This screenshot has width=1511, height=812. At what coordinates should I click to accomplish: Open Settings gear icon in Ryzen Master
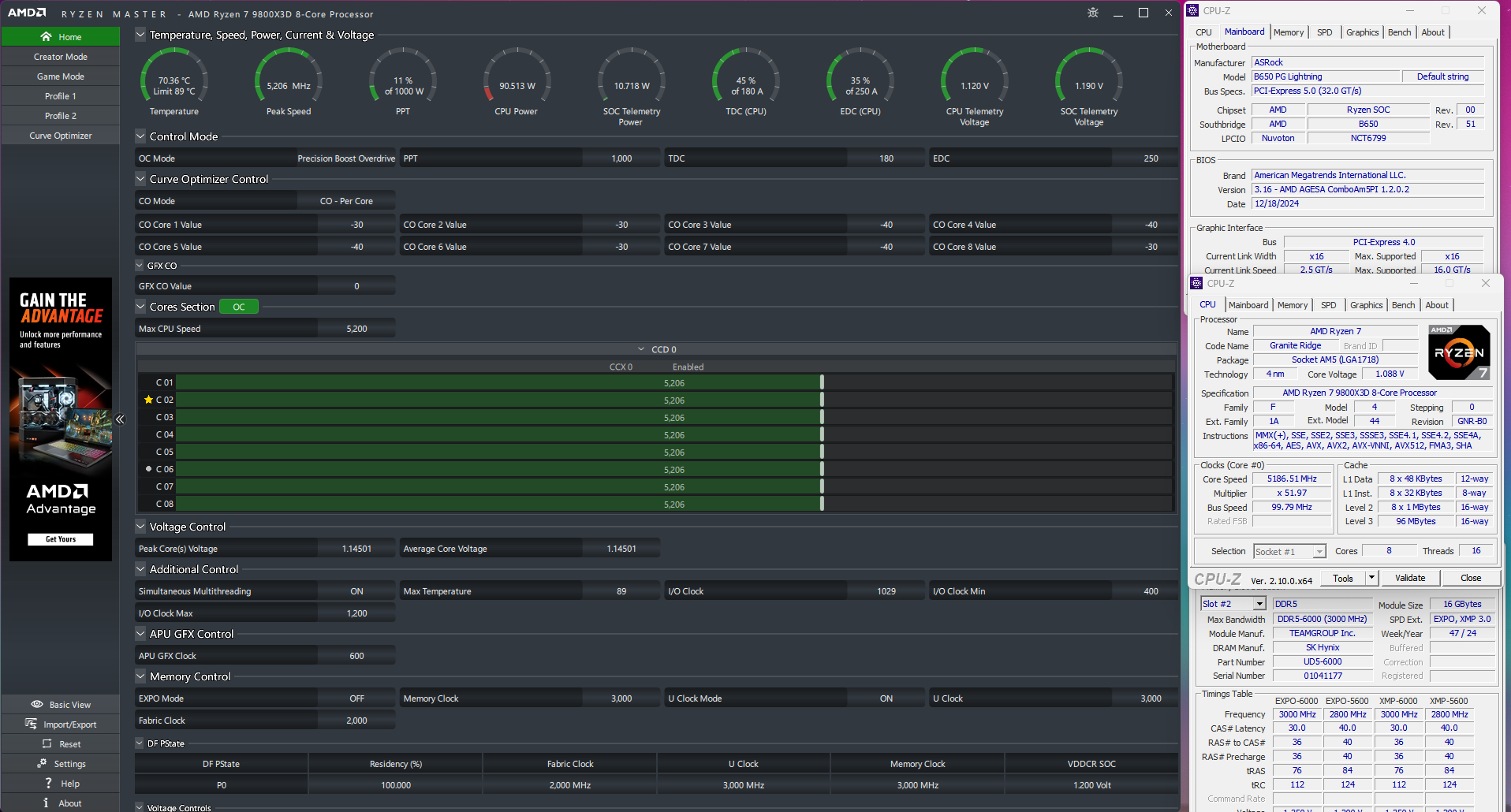pos(42,763)
